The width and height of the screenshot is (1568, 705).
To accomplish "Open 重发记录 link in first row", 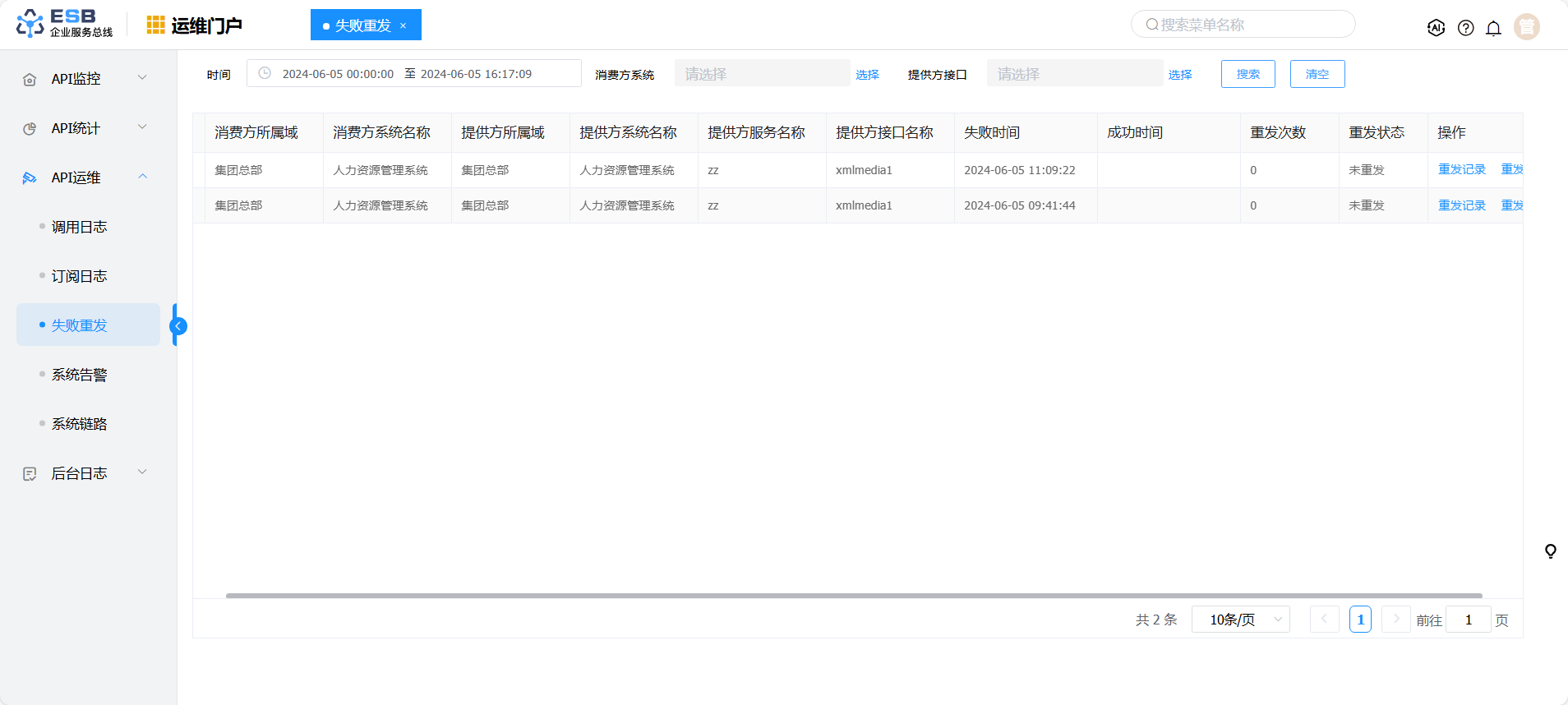I will 1461,170.
